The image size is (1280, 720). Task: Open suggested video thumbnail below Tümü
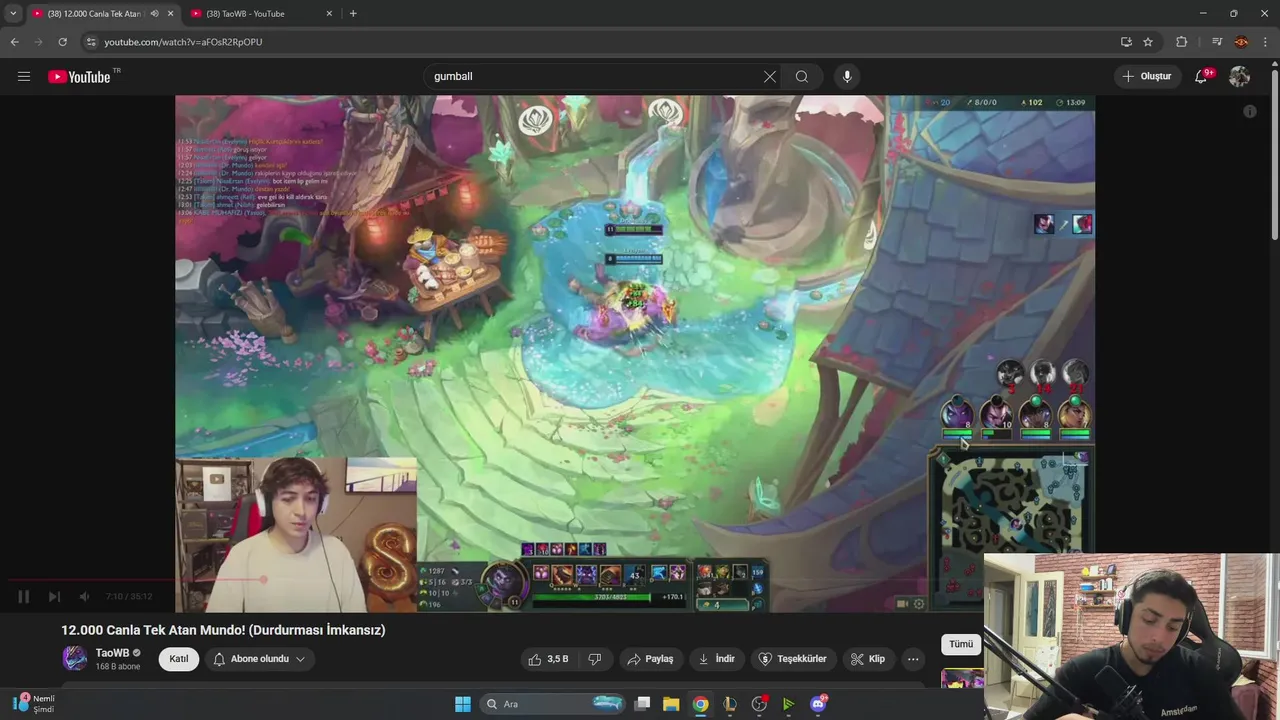(962, 680)
